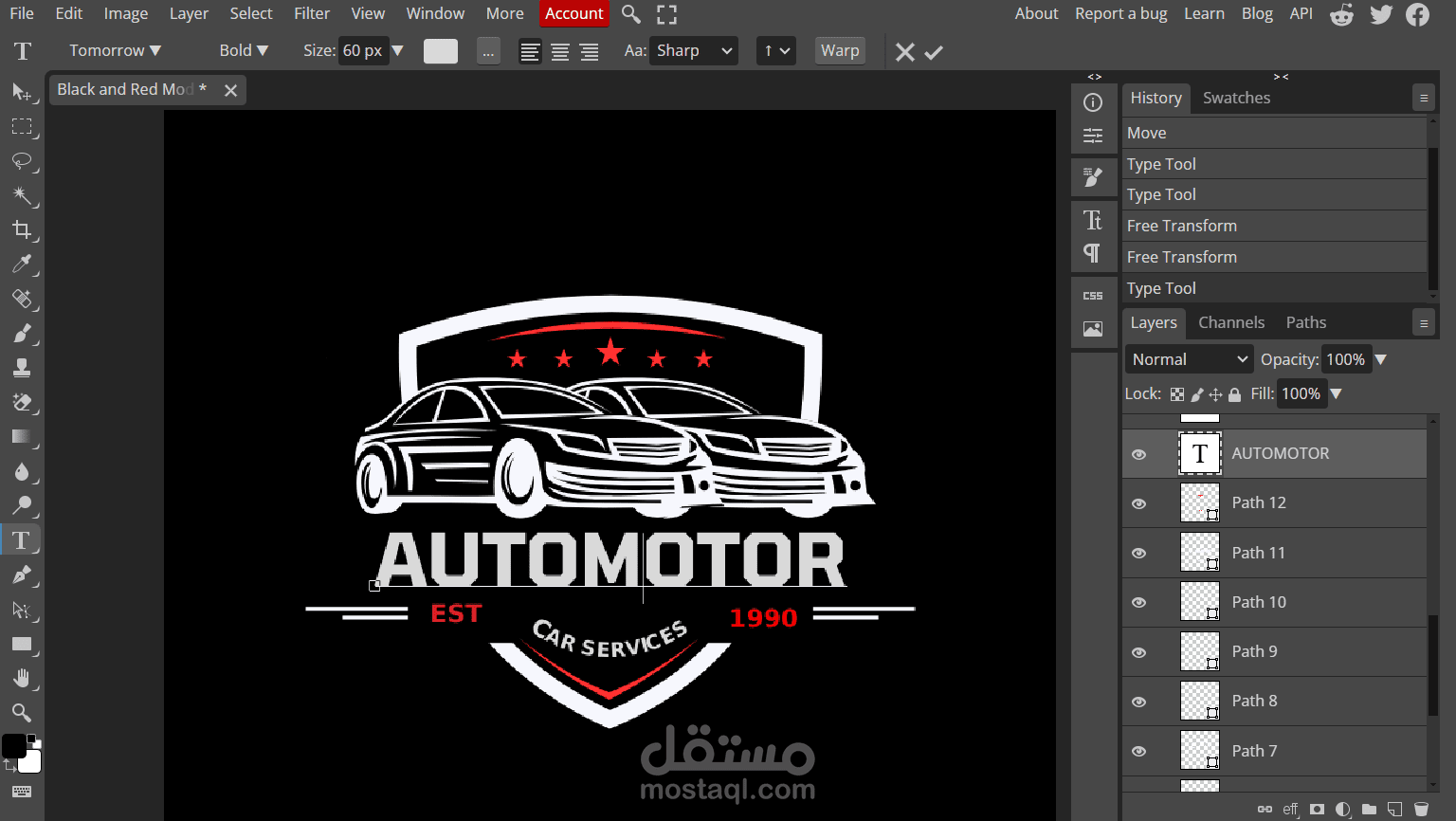1456x821 pixels.
Task: Center-align the text
Action: (x=560, y=52)
